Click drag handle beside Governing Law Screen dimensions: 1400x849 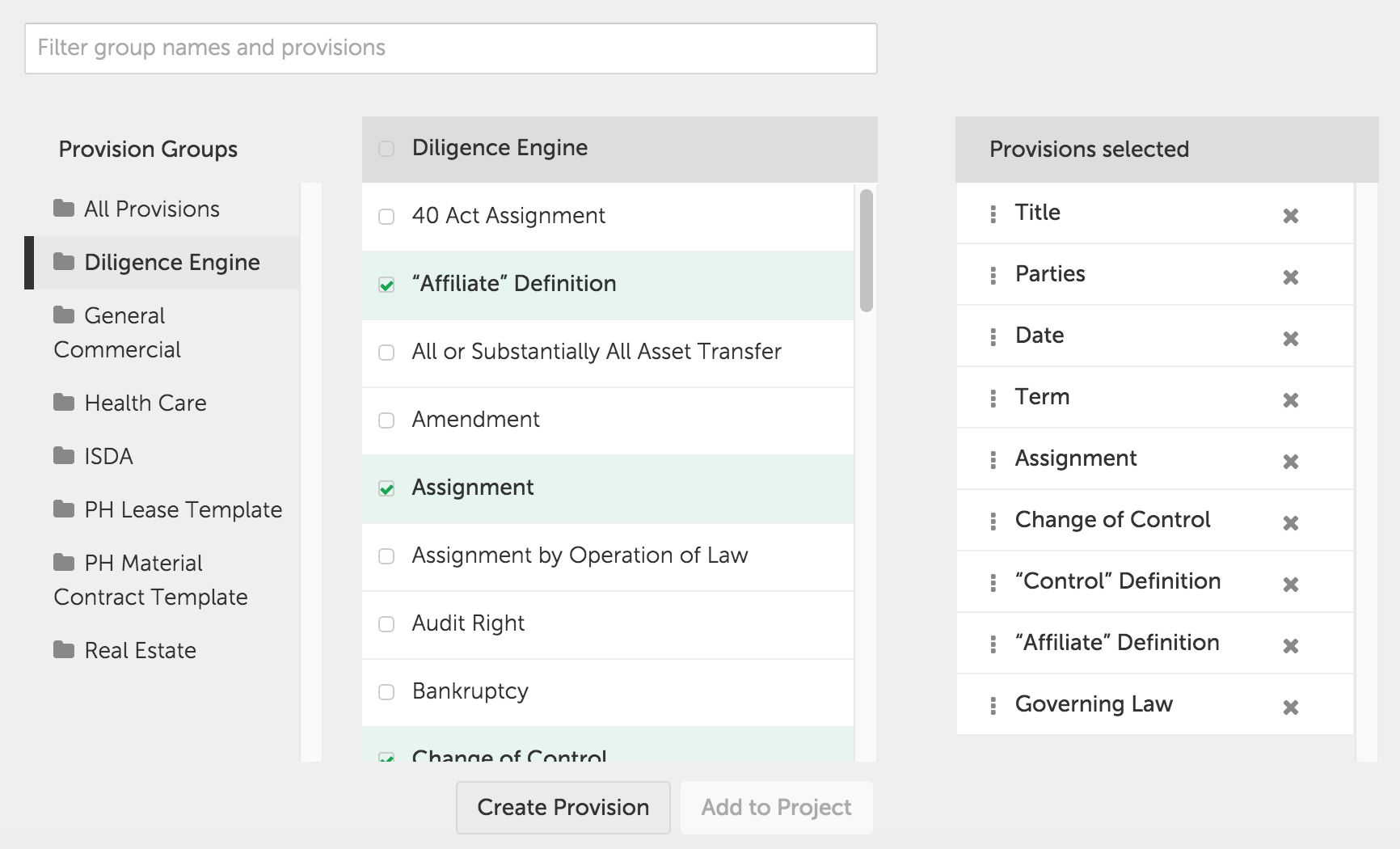click(x=993, y=706)
